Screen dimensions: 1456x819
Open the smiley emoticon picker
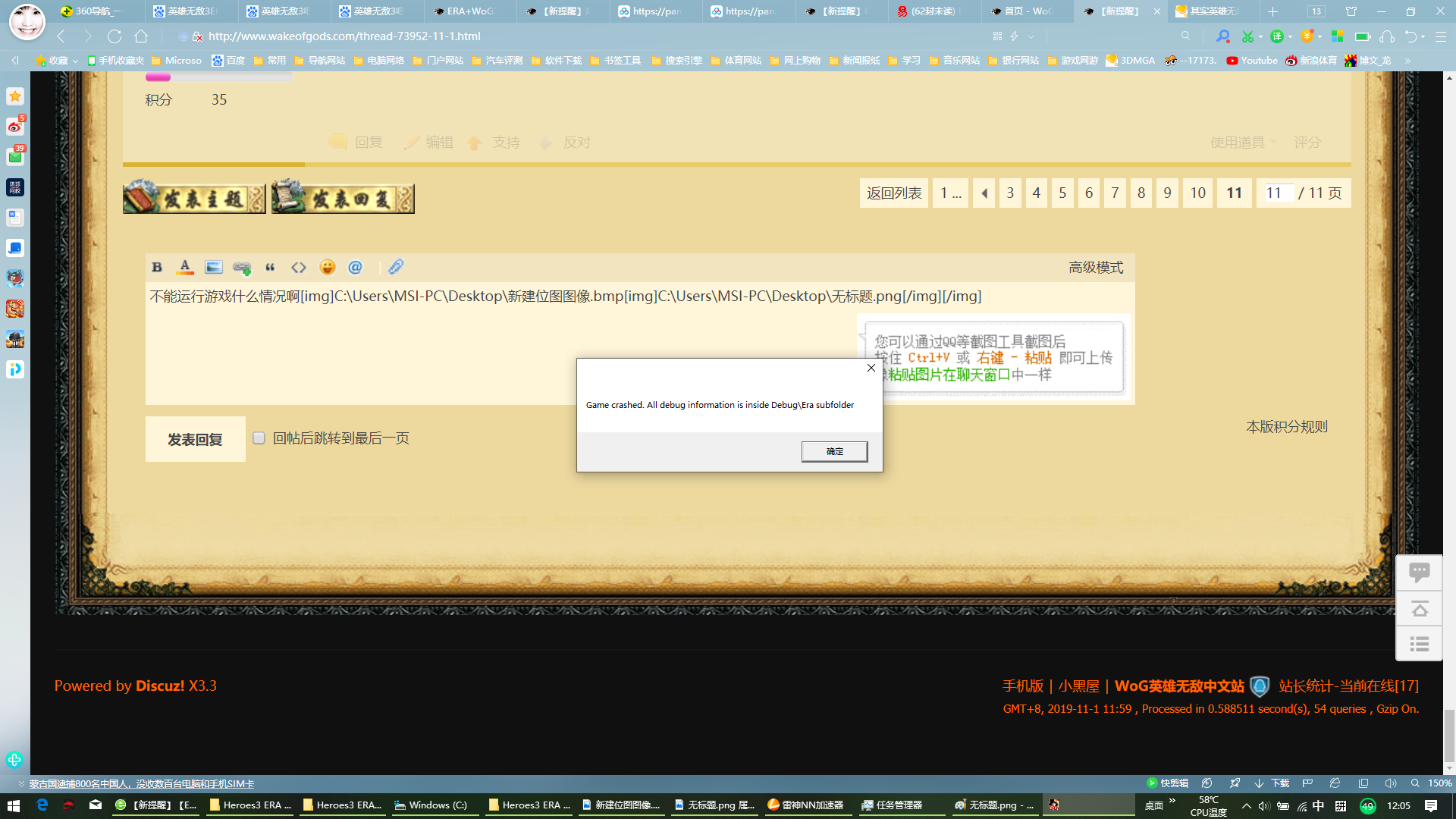coord(328,267)
